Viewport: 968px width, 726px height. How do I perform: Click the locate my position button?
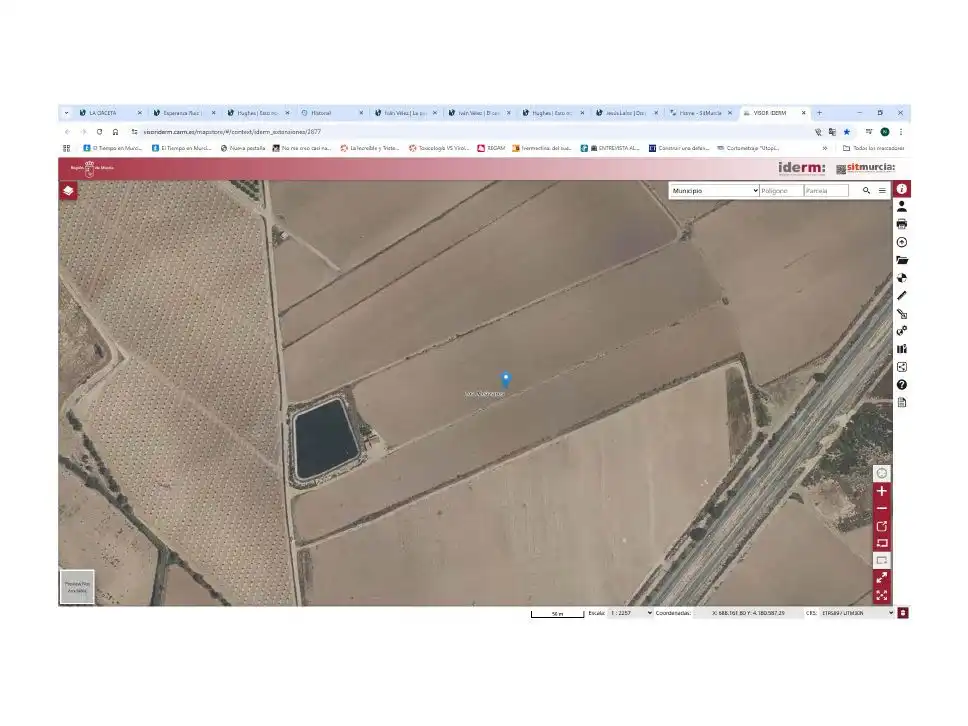click(x=882, y=474)
